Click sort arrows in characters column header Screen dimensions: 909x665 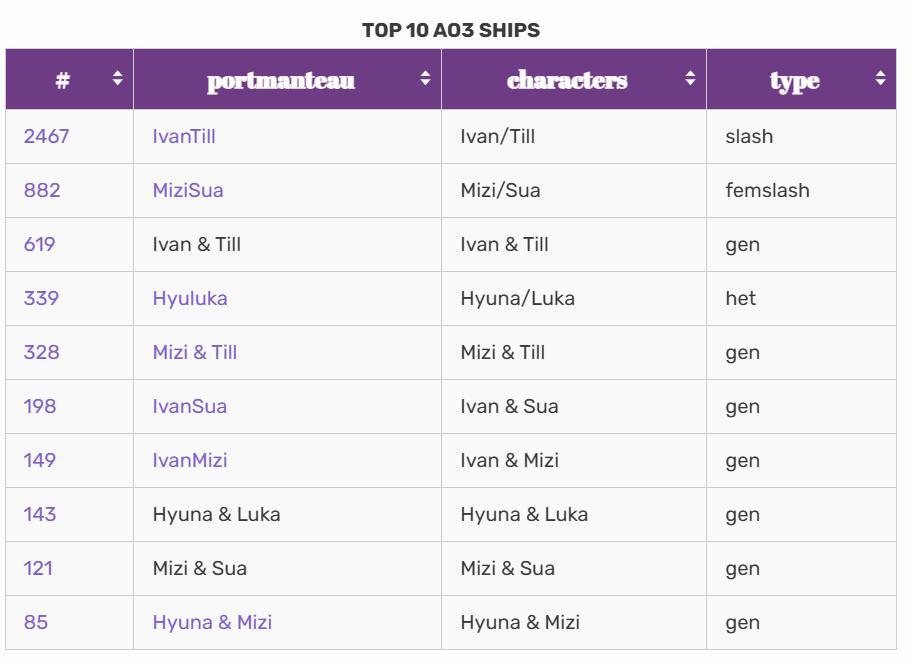[690, 78]
